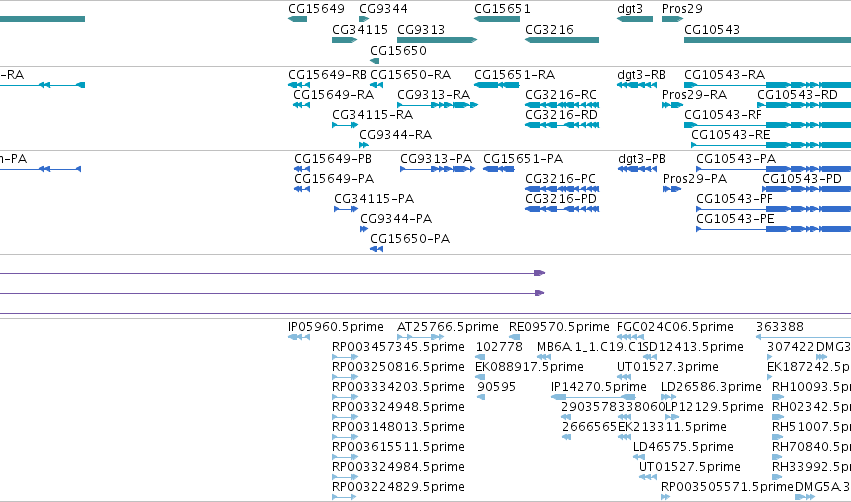Open transcript CG15650-RA
This screenshot has height=502, width=851.
411,75
